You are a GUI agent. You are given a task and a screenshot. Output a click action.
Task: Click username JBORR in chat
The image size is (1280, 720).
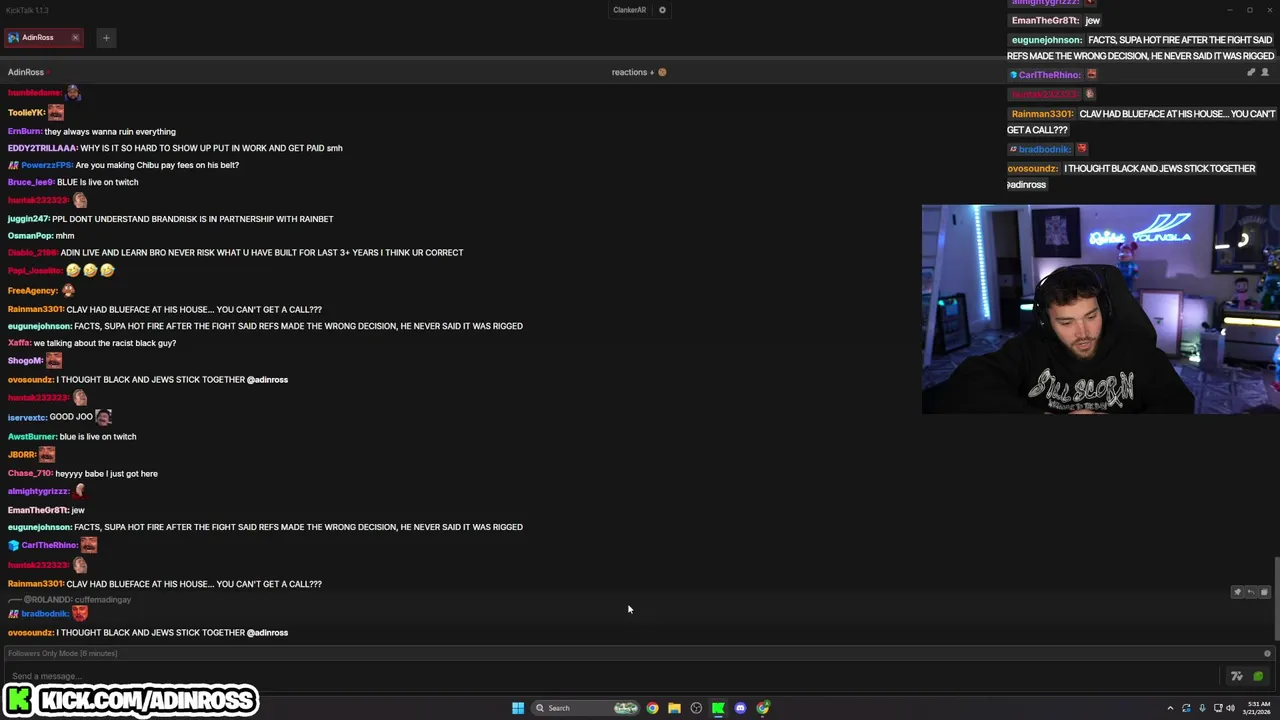(22, 455)
